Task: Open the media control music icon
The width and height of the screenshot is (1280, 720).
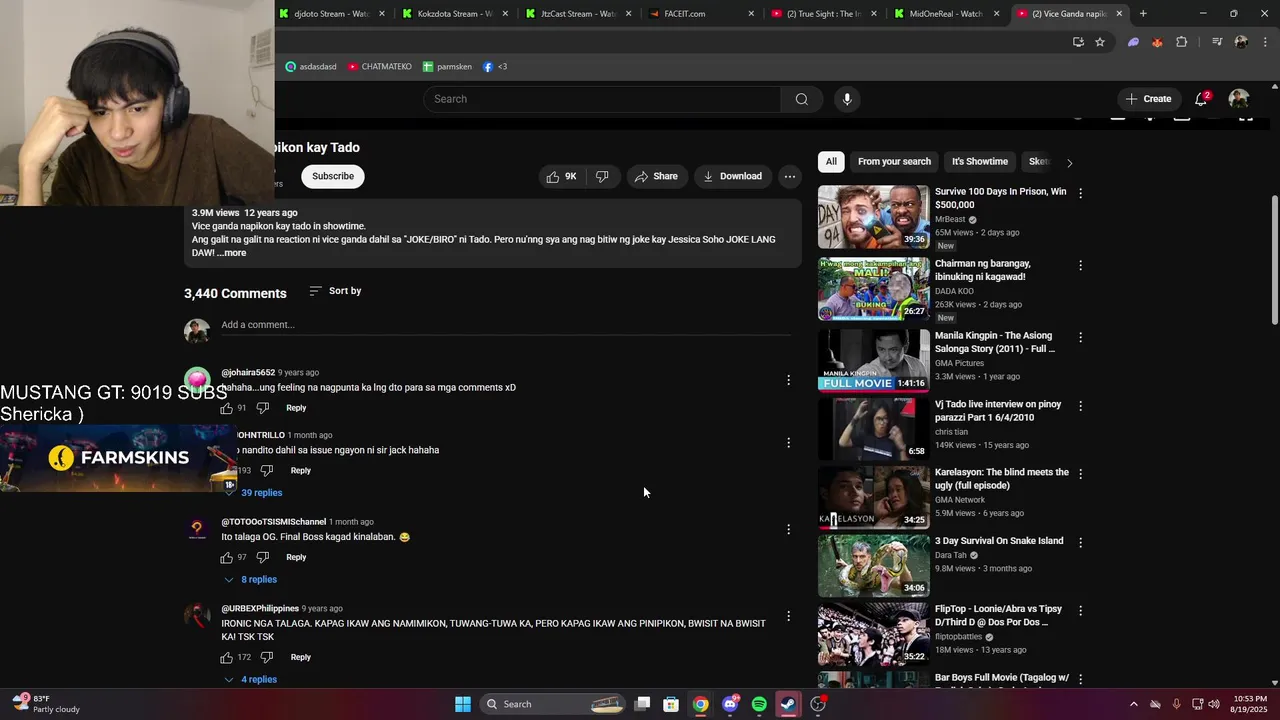Action: click(x=1217, y=42)
